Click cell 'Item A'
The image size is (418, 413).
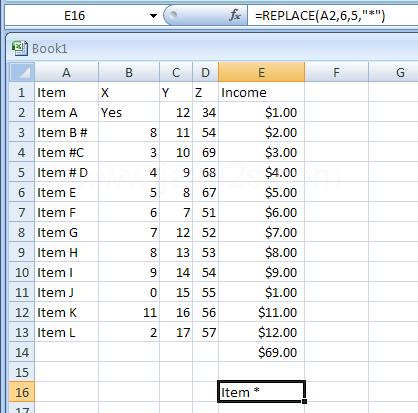coord(67,112)
